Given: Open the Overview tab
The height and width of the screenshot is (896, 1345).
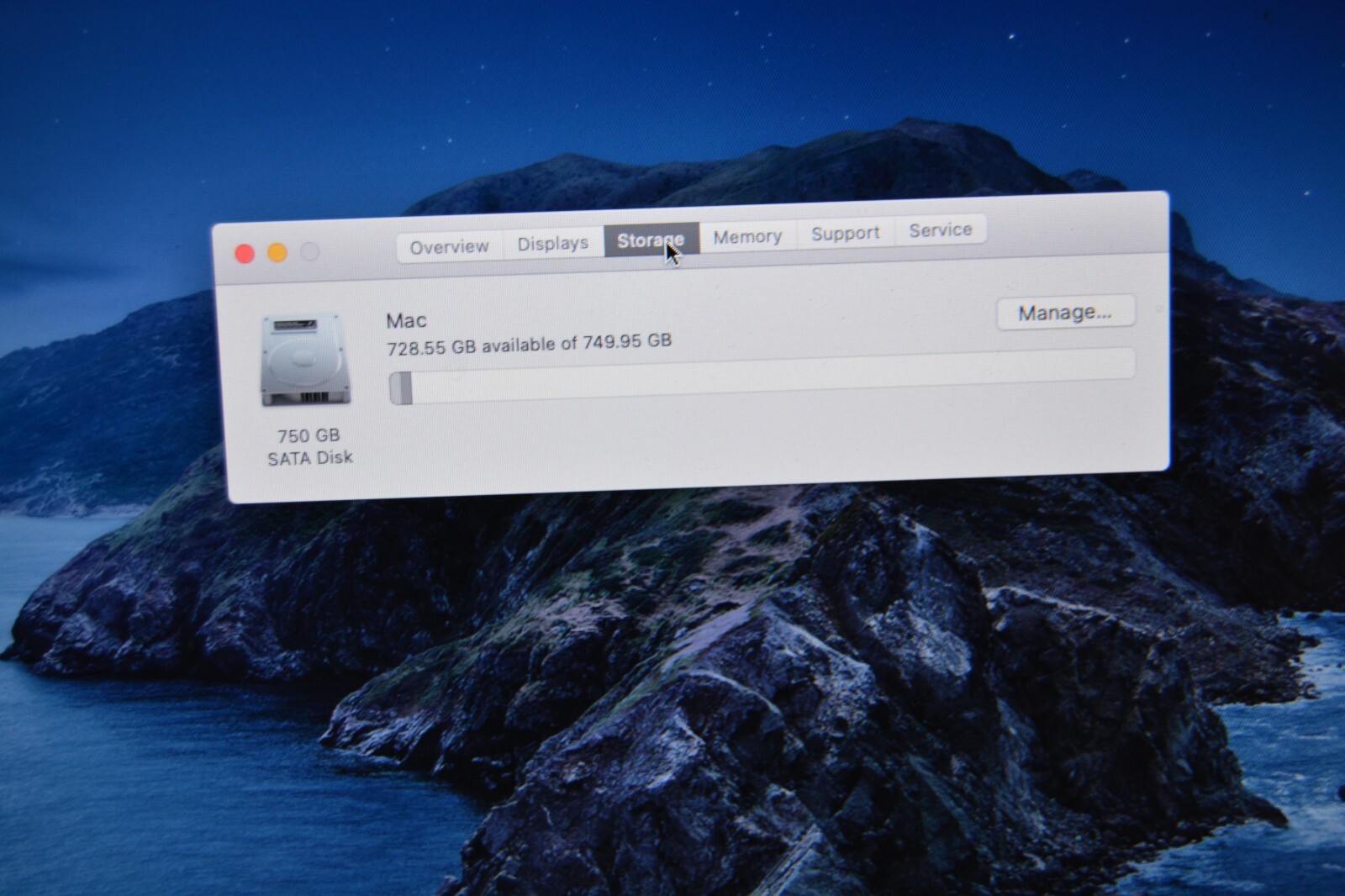Looking at the screenshot, I should click(x=450, y=246).
